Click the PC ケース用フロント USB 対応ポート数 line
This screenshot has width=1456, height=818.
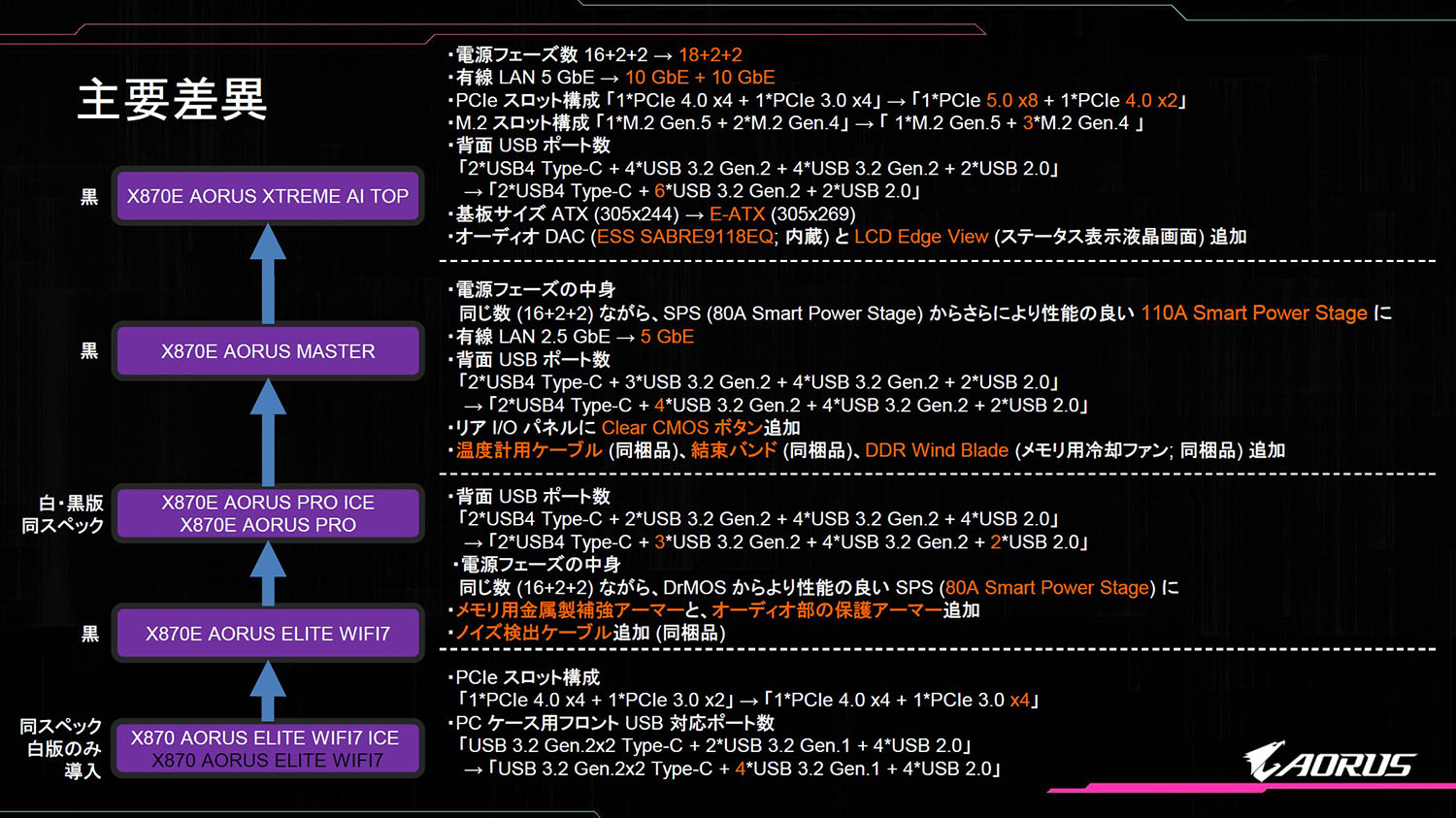click(x=612, y=723)
